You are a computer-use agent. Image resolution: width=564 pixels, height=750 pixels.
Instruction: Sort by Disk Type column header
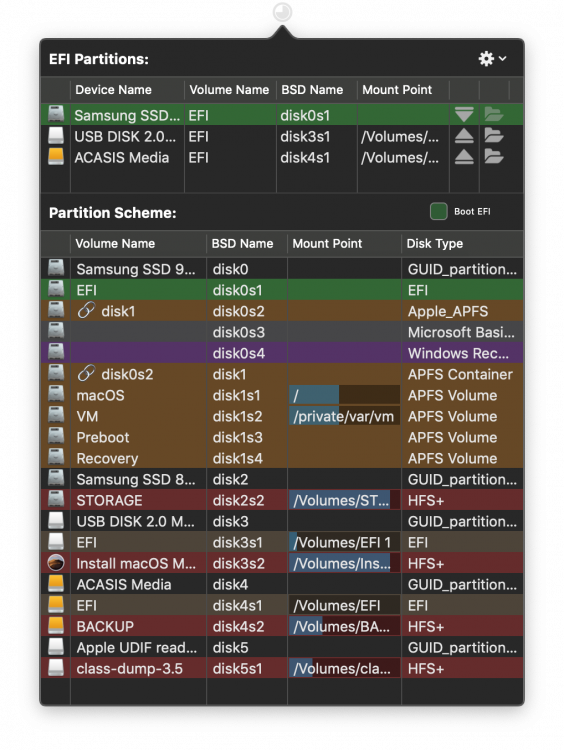point(462,243)
